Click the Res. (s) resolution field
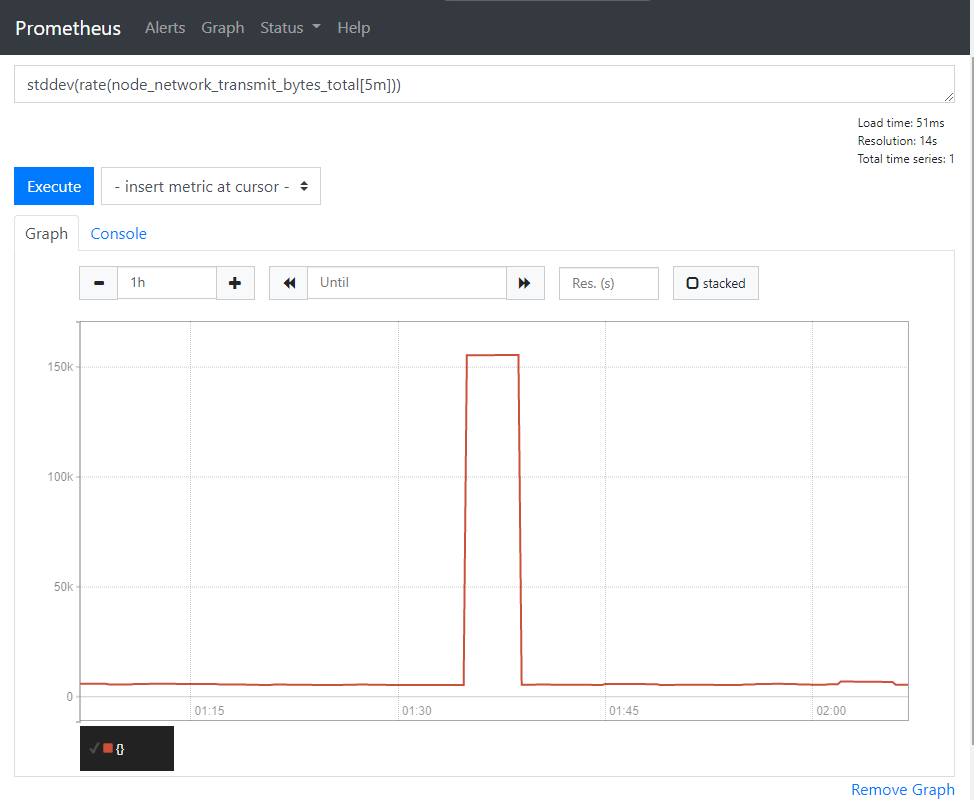974x800 pixels. [x=608, y=283]
